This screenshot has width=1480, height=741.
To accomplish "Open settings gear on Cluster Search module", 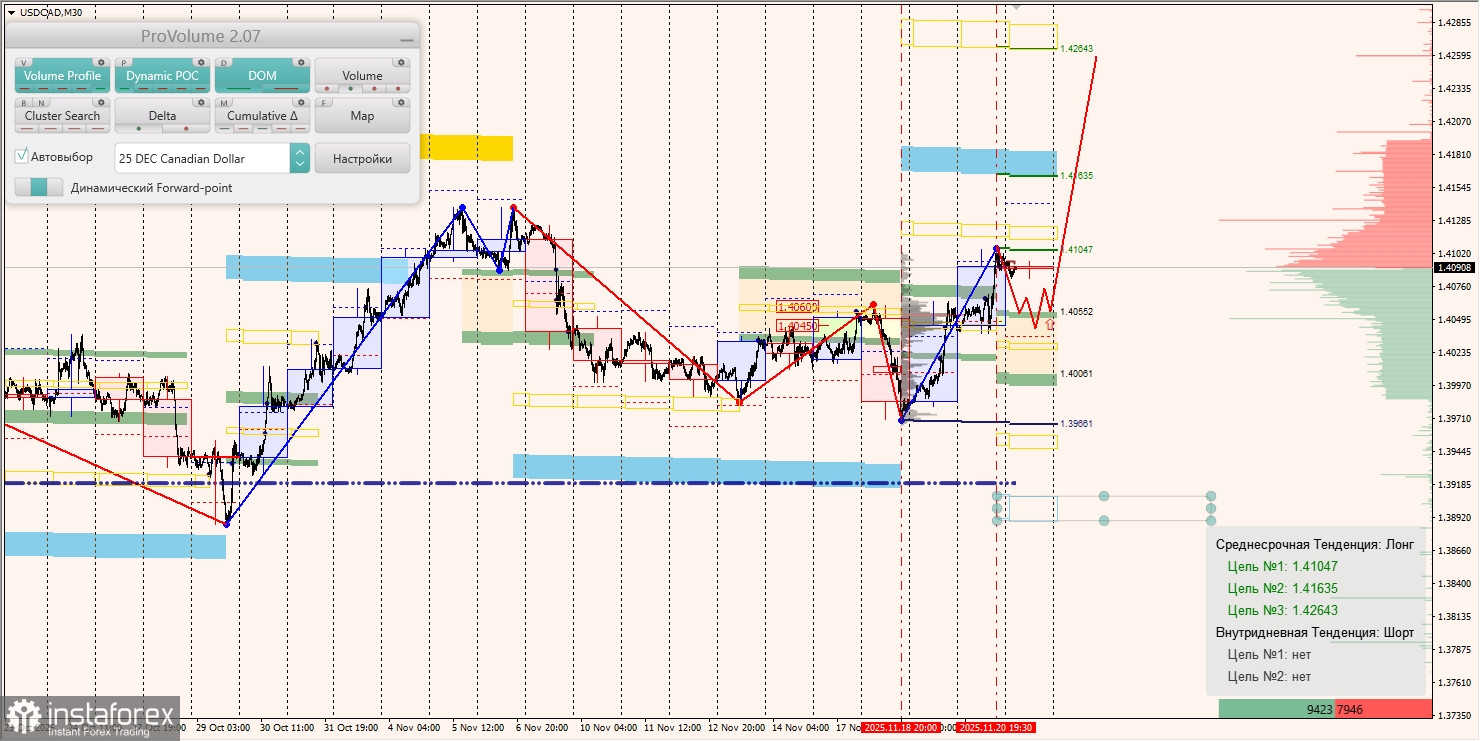I will [101, 102].
